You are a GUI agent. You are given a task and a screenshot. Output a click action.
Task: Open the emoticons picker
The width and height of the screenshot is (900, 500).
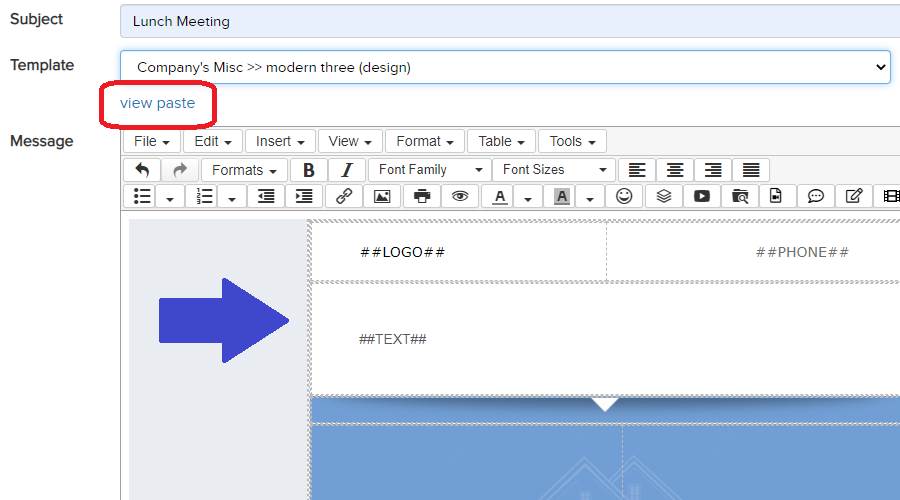click(624, 196)
